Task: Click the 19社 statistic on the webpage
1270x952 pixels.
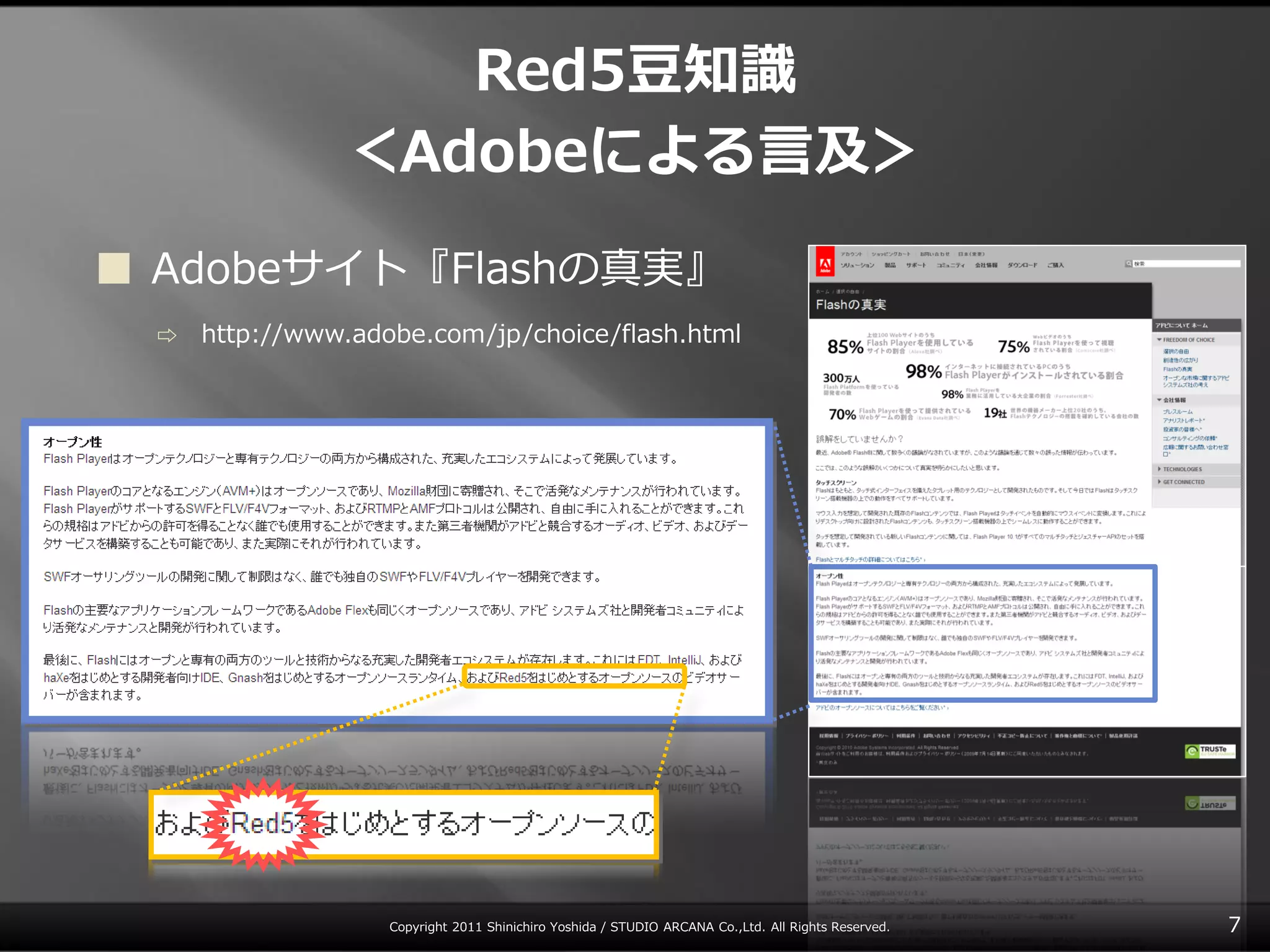Action: click(x=995, y=413)
